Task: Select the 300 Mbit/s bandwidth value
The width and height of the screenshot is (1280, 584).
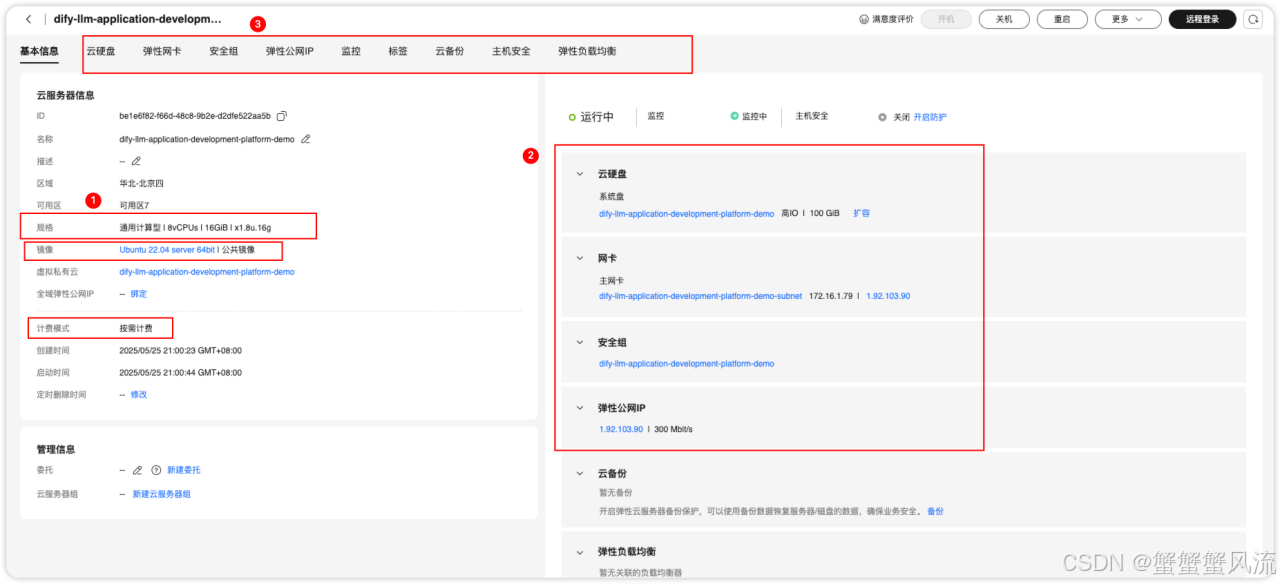Action: point(675,429)
